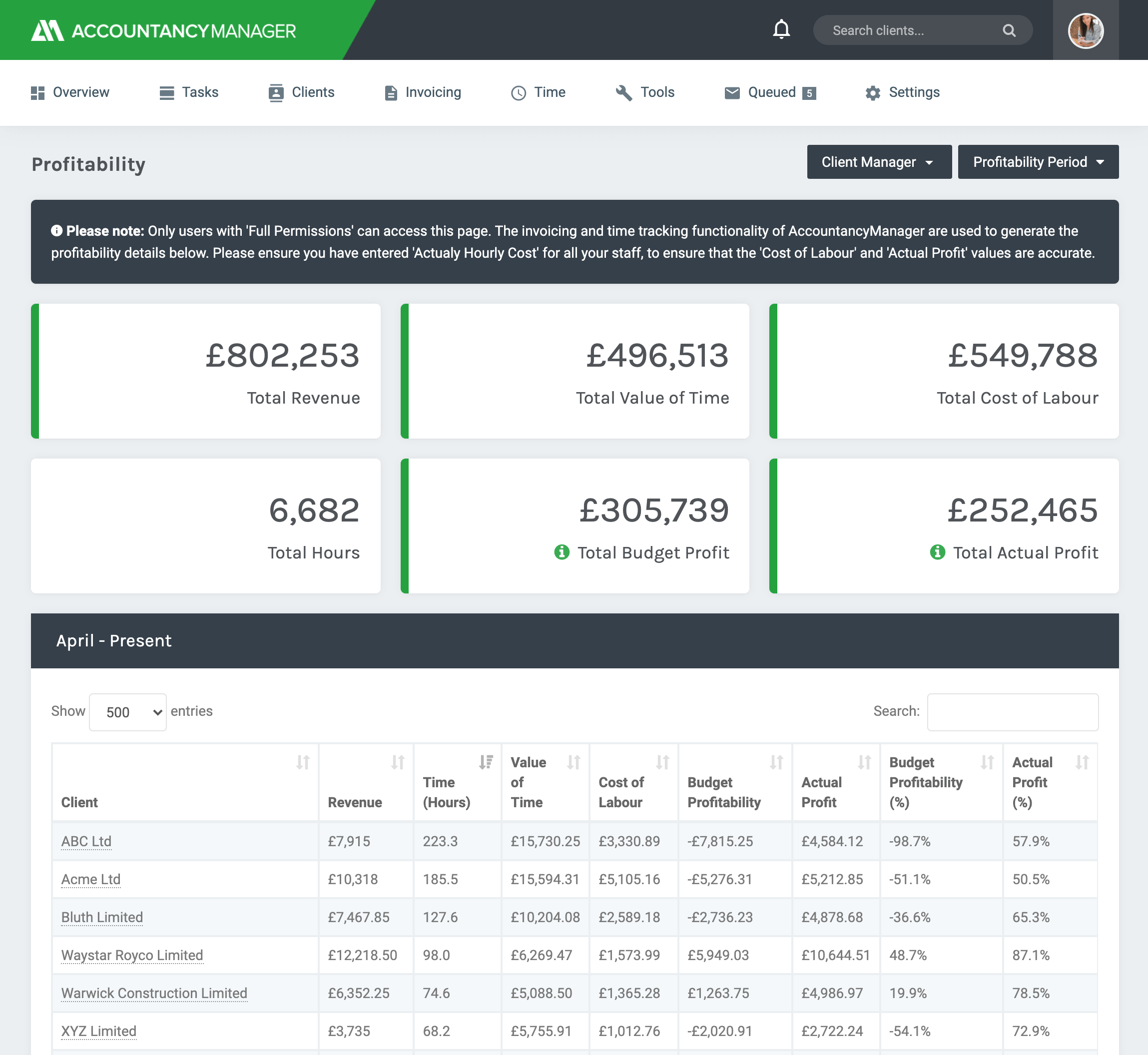Click the Invoicing document icon
The height and width of the screenshot is (1055, 1148).
click(x=391, y=93)
